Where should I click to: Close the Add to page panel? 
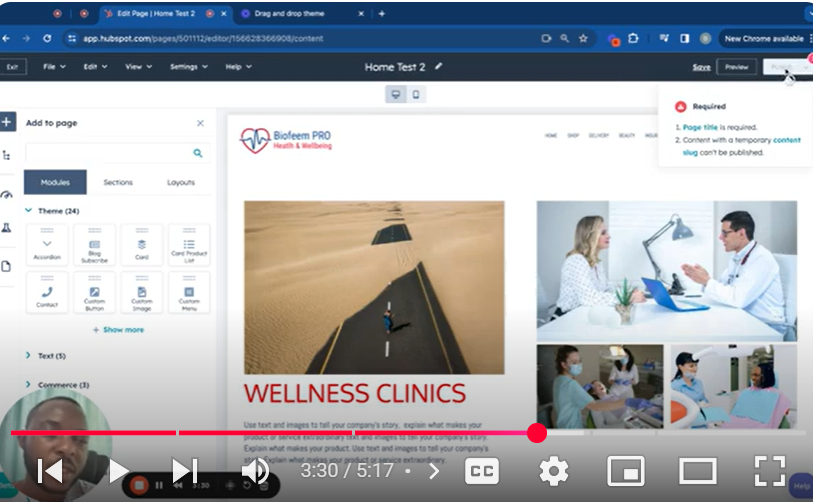(x=200, y=123)
